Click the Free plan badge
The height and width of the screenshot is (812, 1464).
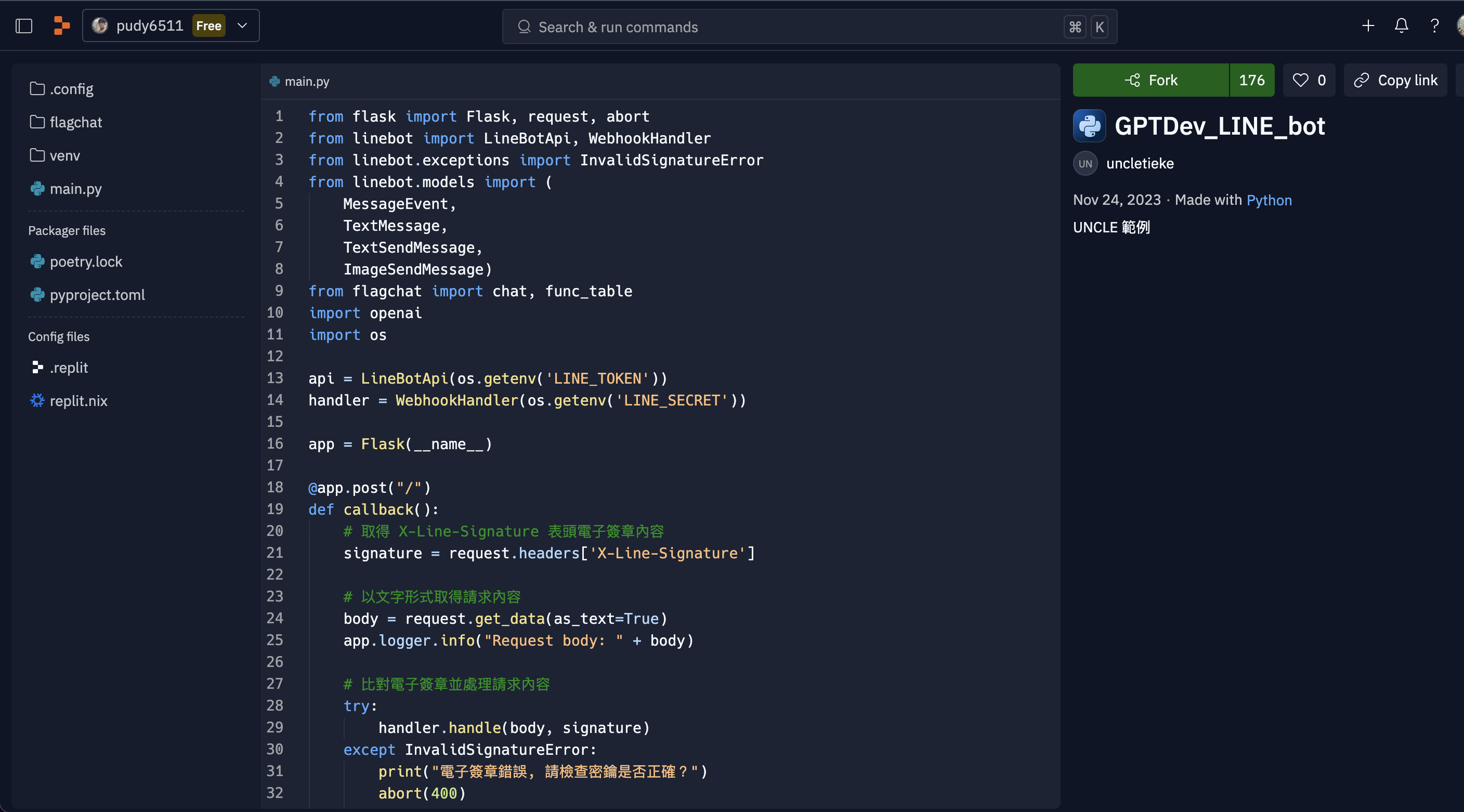click(x=208, y=25)
